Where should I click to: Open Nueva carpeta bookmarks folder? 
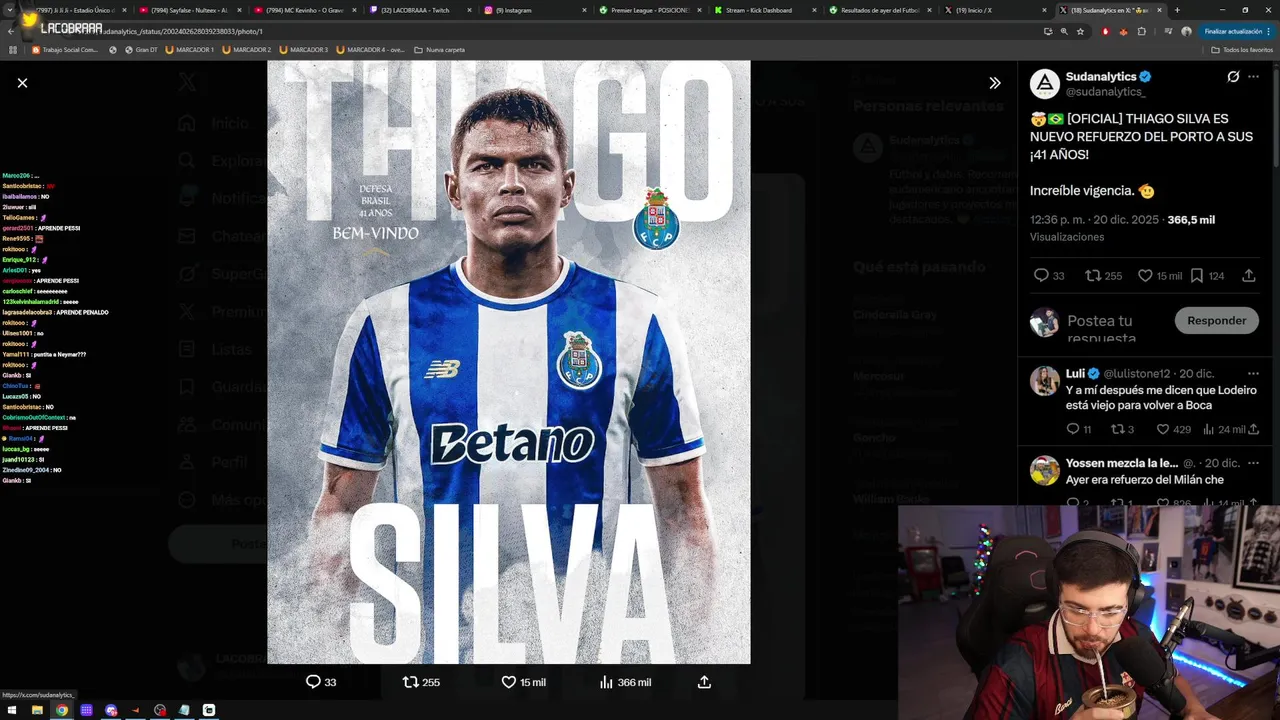(x=439, y=49)
